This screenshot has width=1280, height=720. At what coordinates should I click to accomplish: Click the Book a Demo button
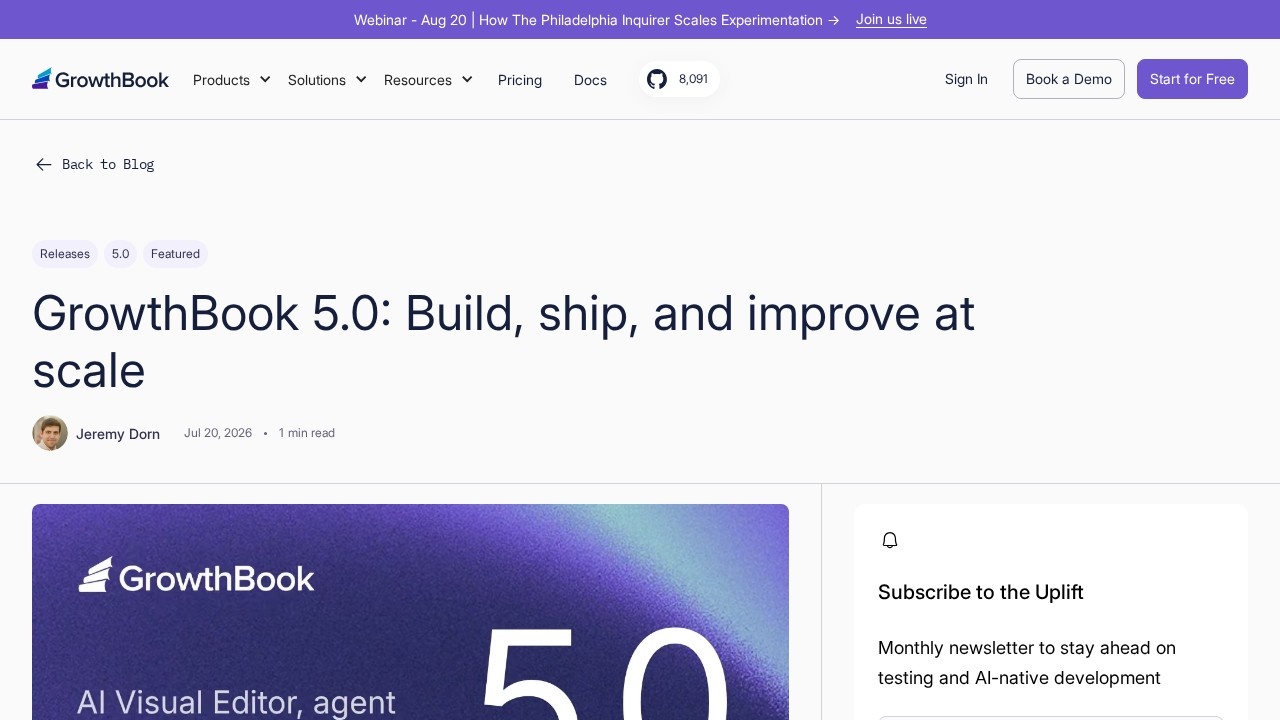point(1069,79)
